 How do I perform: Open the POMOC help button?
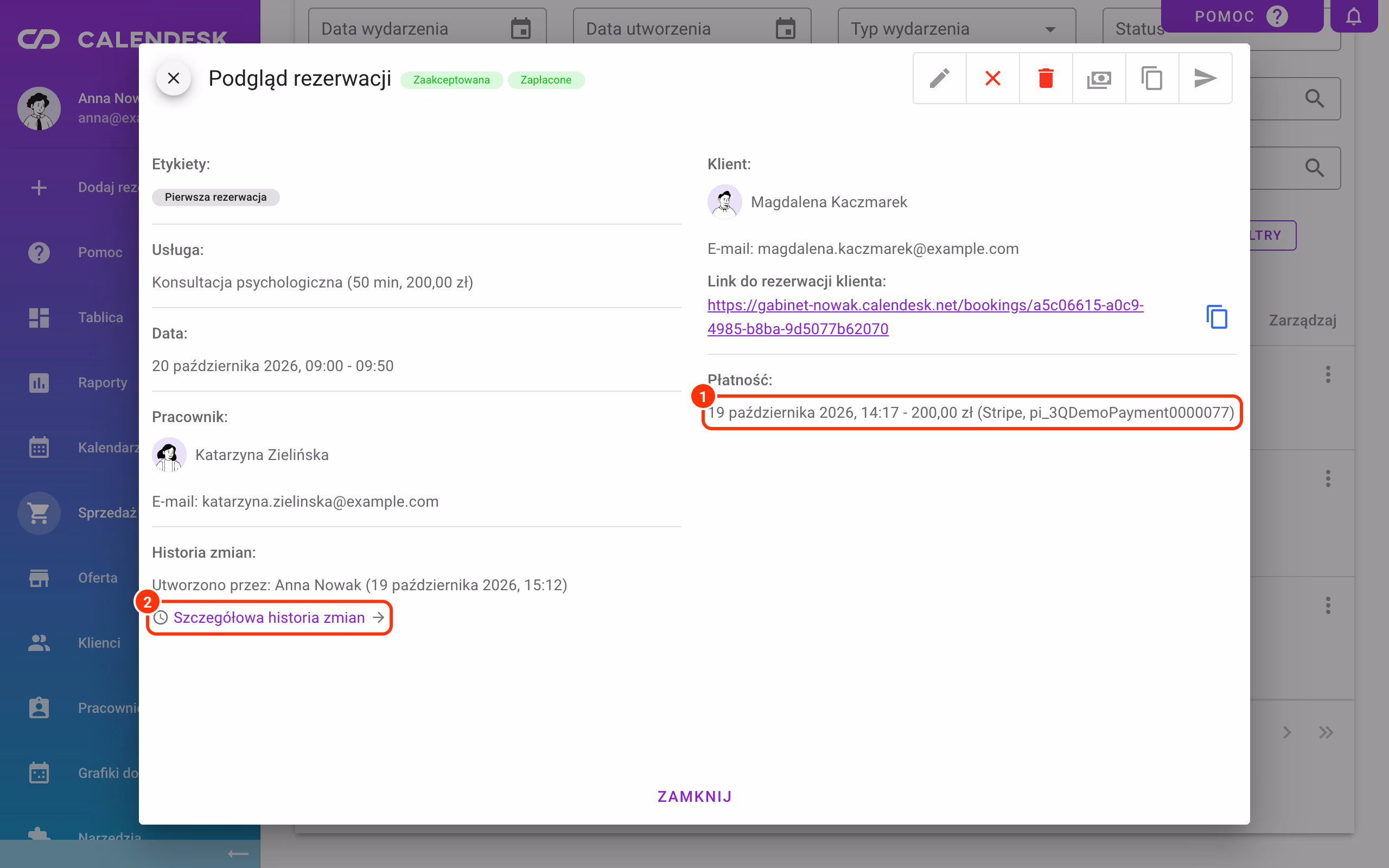click(x=1241, y=16)
